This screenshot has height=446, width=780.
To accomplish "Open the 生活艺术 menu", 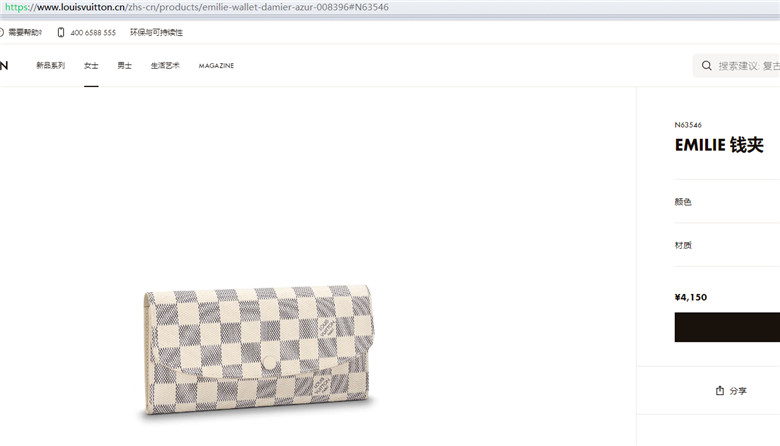I will tap(165, 66).
